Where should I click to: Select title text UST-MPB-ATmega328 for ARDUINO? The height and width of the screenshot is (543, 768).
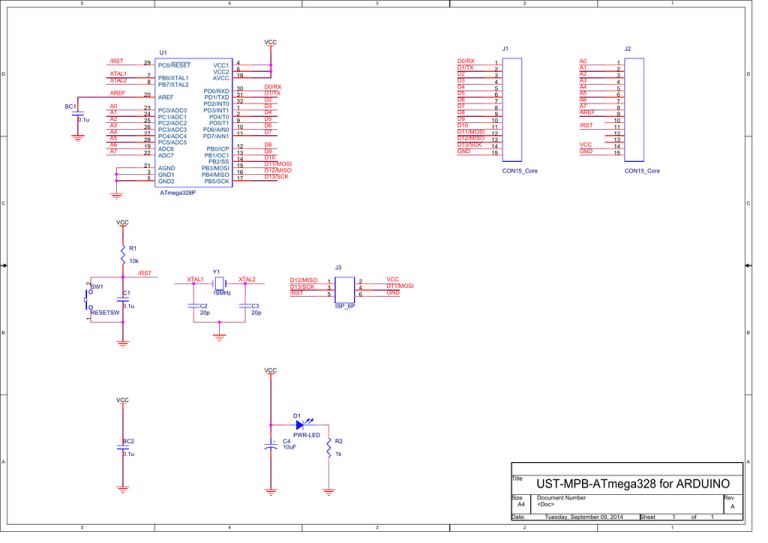(x=633, y=484)
